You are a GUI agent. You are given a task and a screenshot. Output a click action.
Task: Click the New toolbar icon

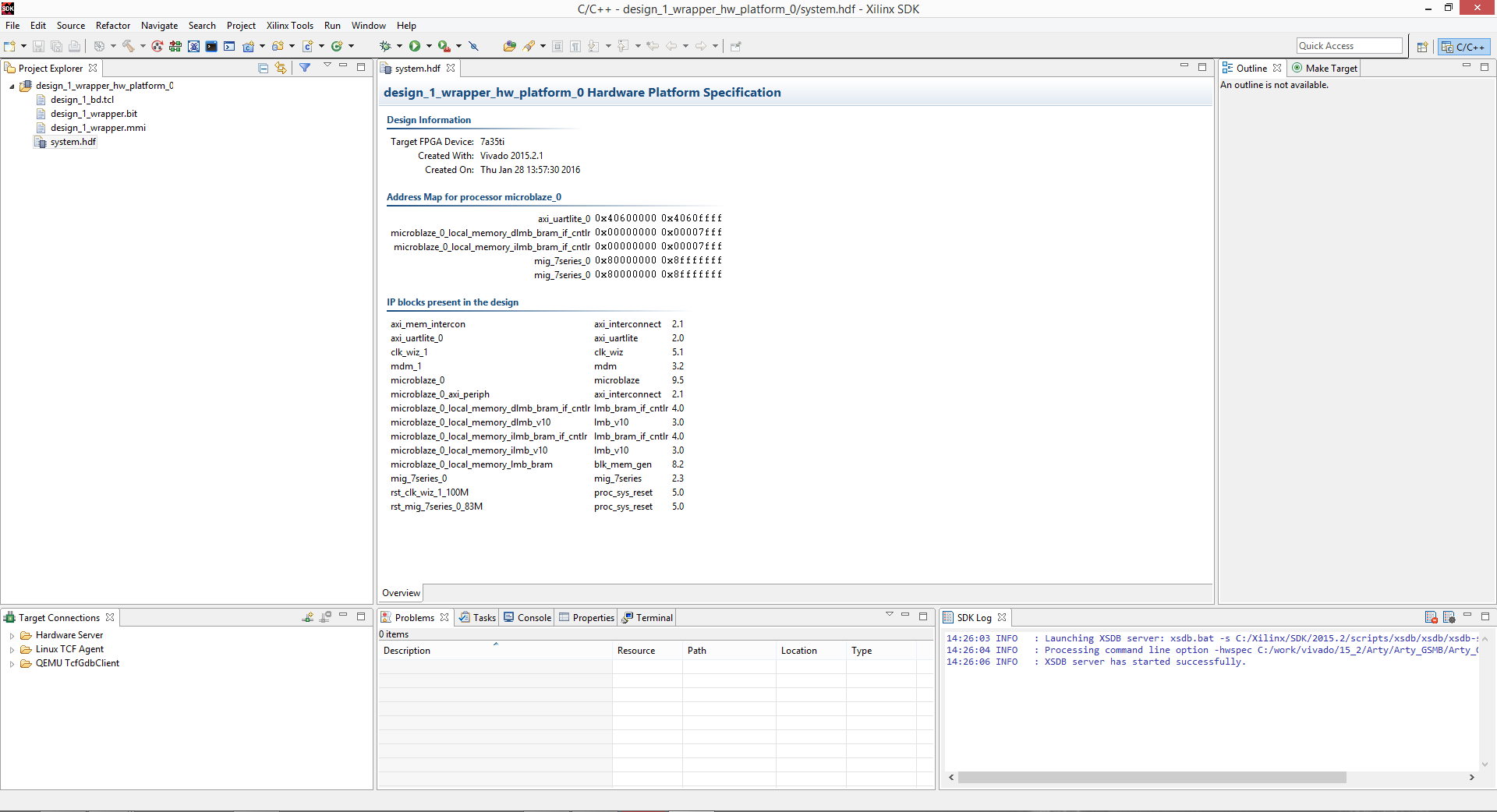click(x=10, y=46)
